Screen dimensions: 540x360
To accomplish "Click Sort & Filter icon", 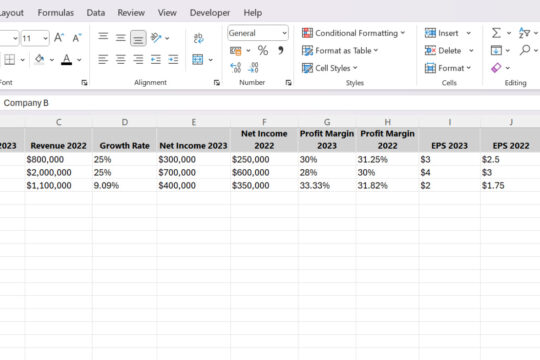I will coord(525,33).
